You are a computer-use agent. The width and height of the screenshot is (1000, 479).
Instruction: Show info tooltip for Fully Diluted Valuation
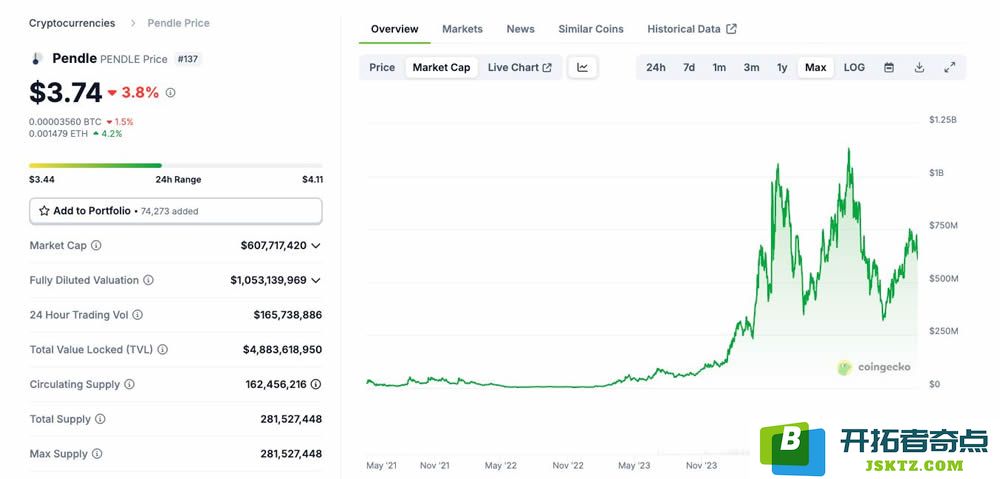pos(148,280)
